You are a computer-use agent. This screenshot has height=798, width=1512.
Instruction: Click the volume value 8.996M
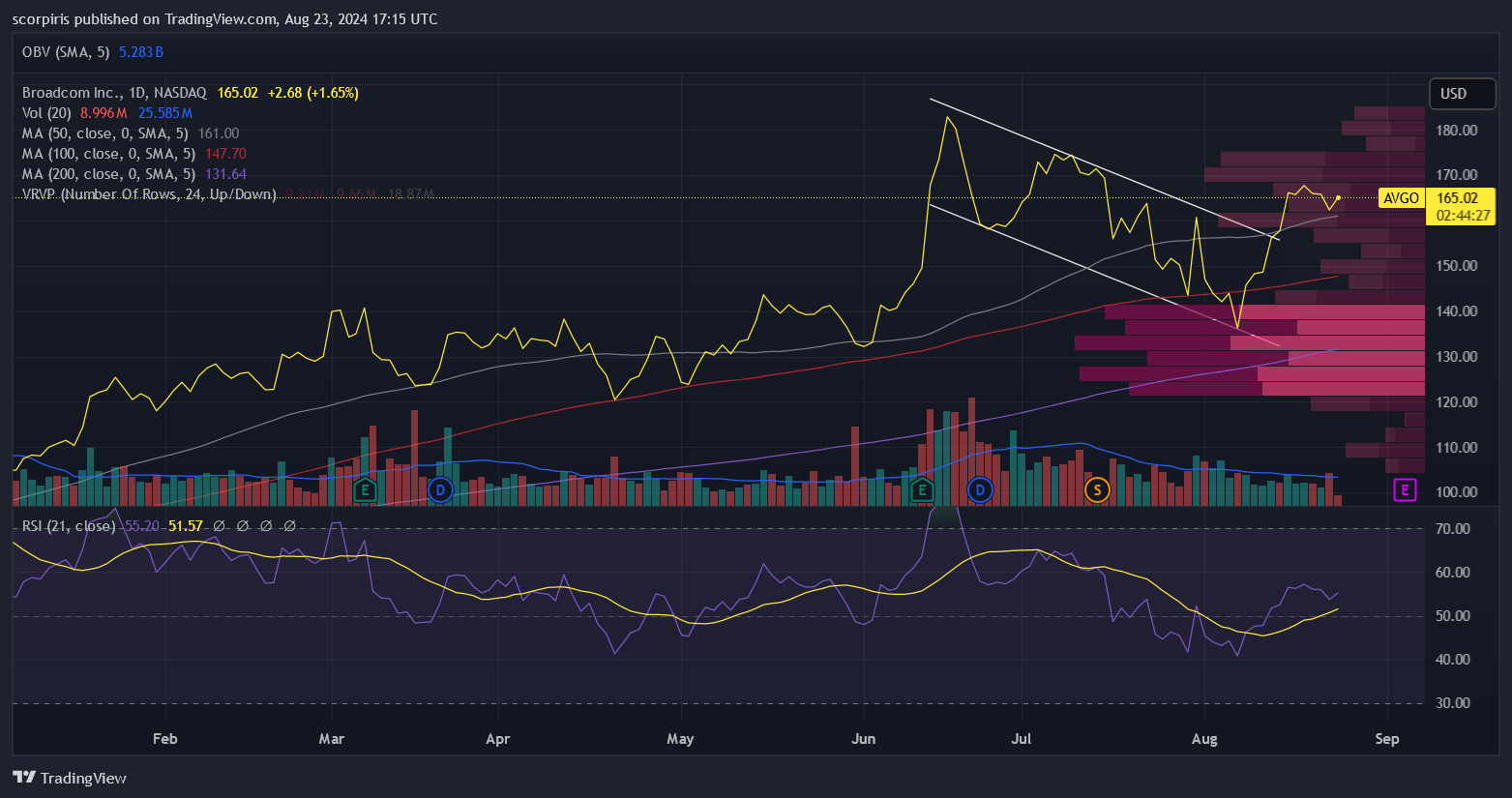pyautogui.click(x=104, y=113)
